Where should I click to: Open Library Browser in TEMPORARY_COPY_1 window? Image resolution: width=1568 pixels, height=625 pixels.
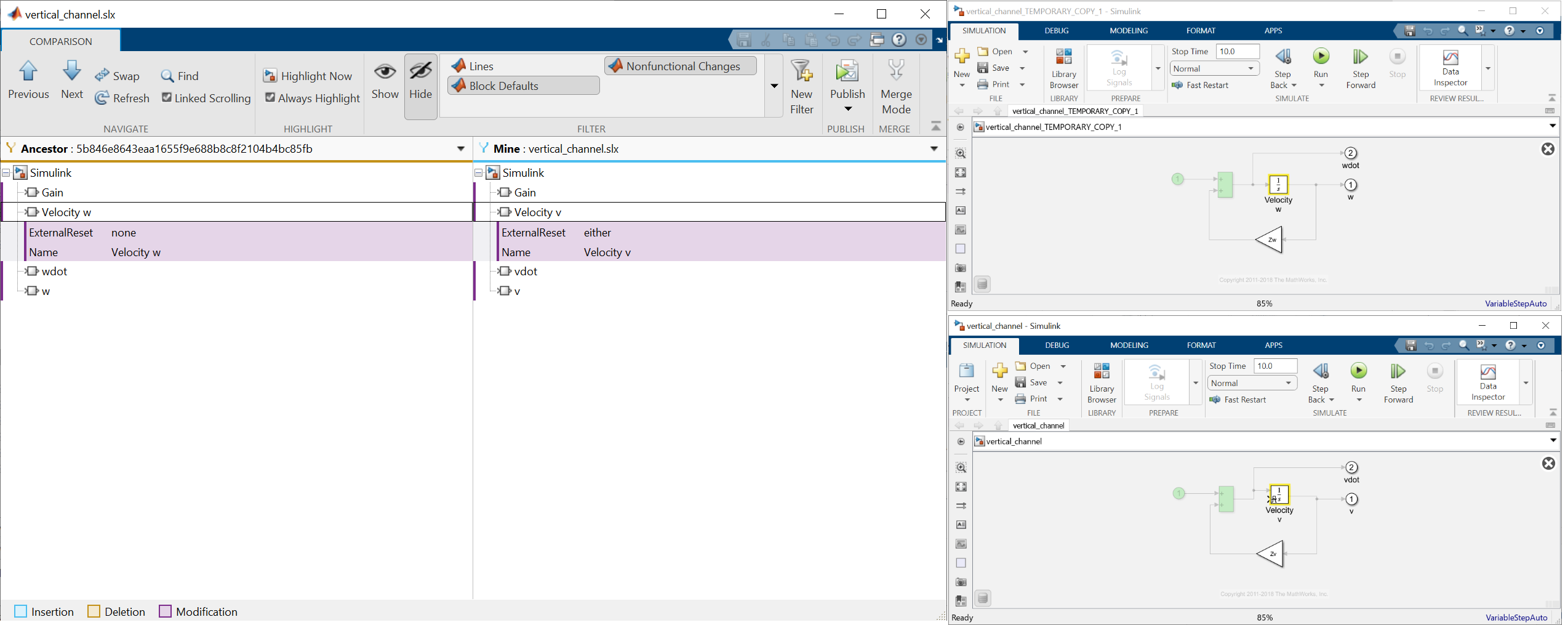(x=1064, y=68)
